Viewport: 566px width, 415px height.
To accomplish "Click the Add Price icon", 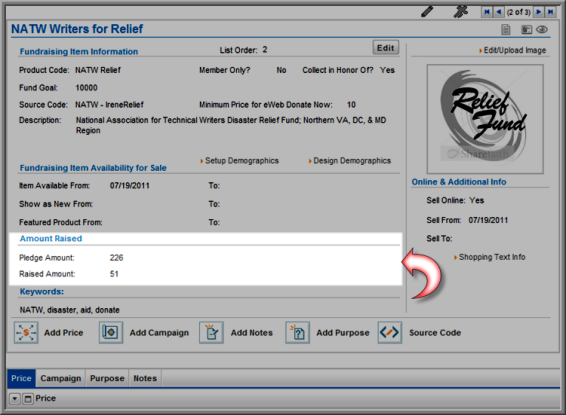I will pos(26,332).
